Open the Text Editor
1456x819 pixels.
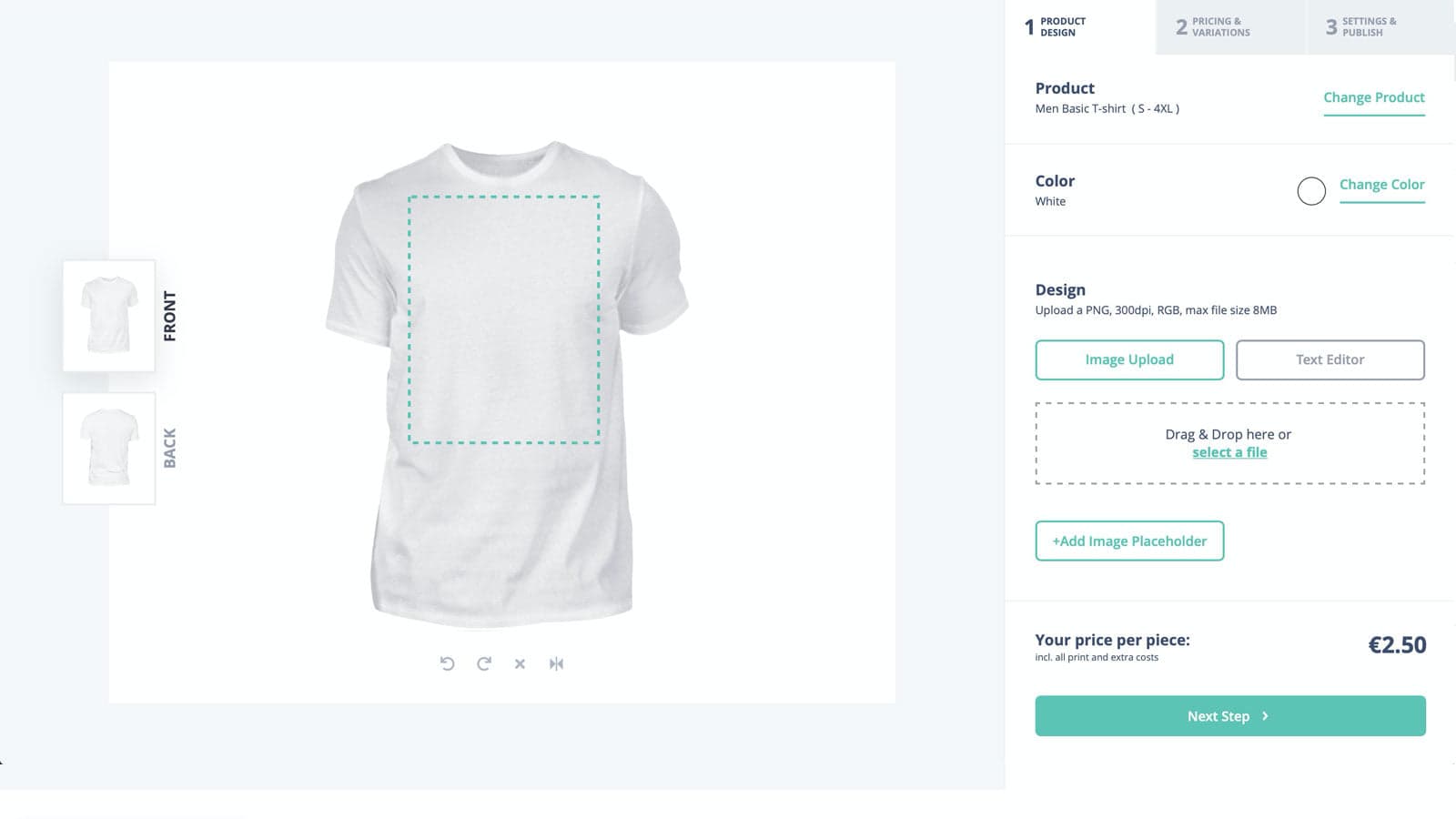1330,359
